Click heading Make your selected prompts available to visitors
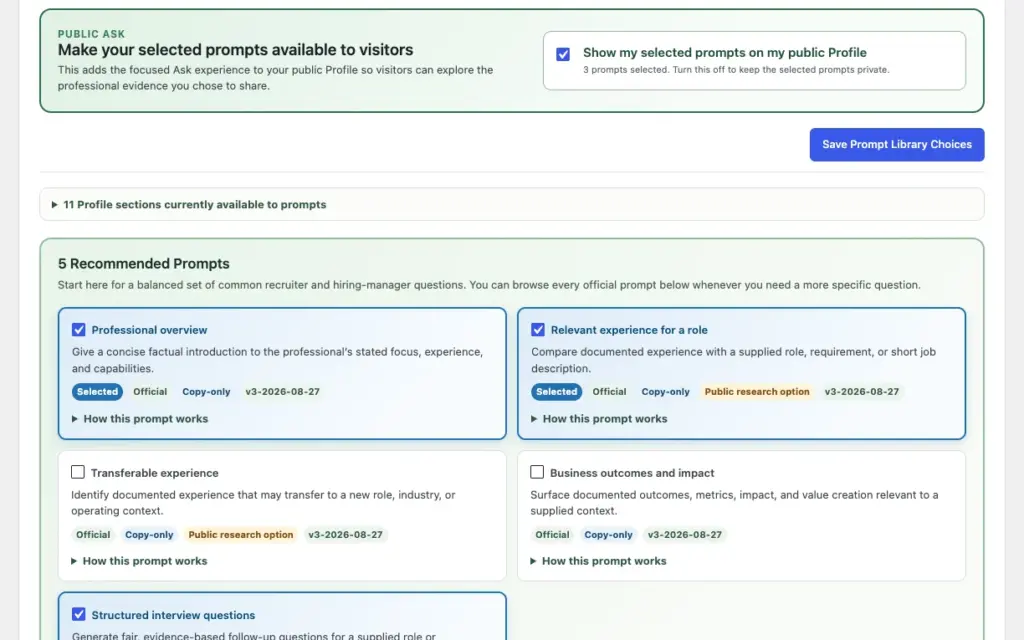 pyautogui.click(x=236, y=50)
